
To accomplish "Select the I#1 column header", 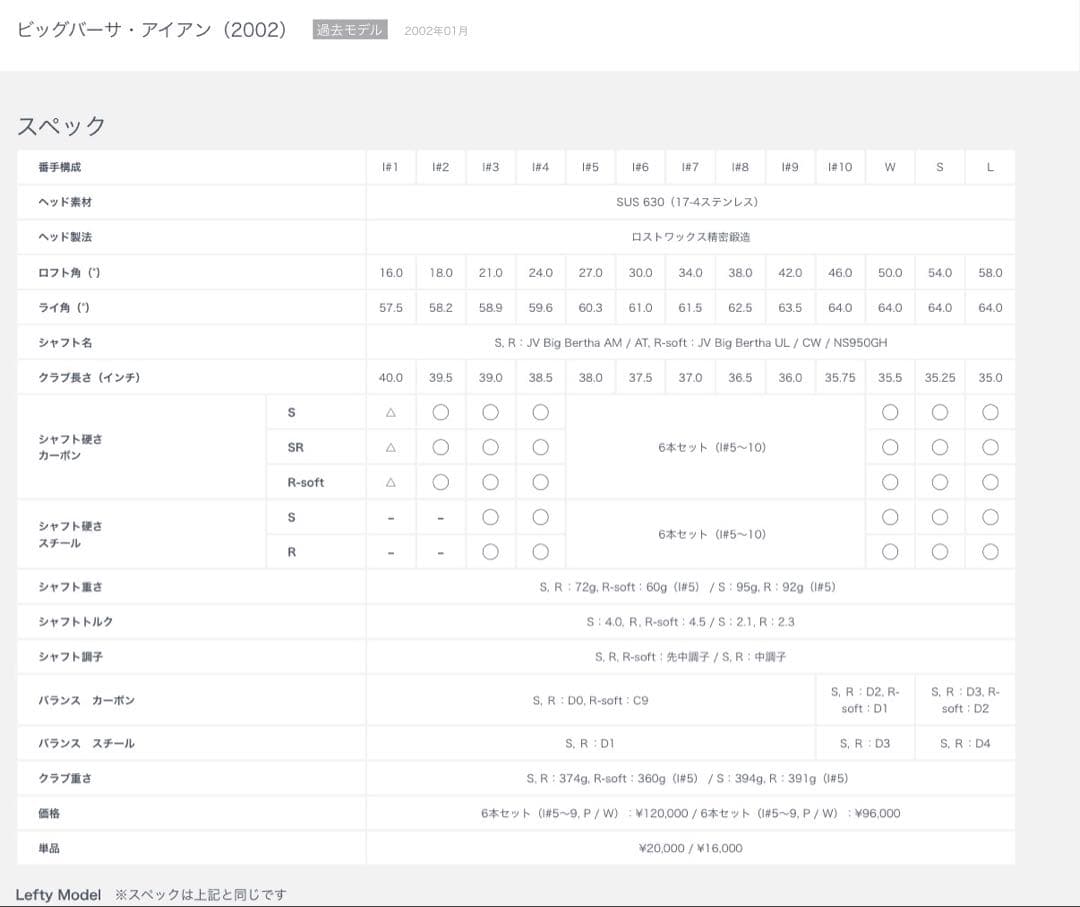I will click(x=391, y=167).
